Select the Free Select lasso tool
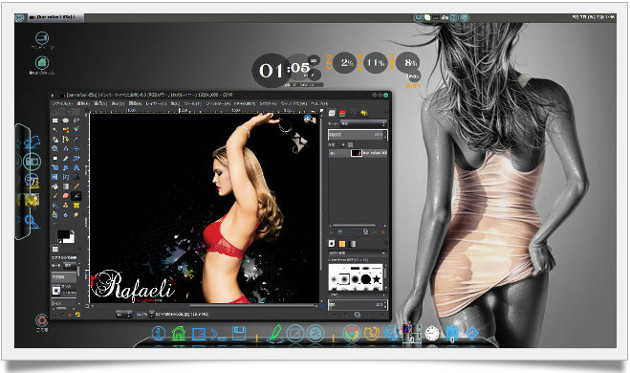 point(76,121)
